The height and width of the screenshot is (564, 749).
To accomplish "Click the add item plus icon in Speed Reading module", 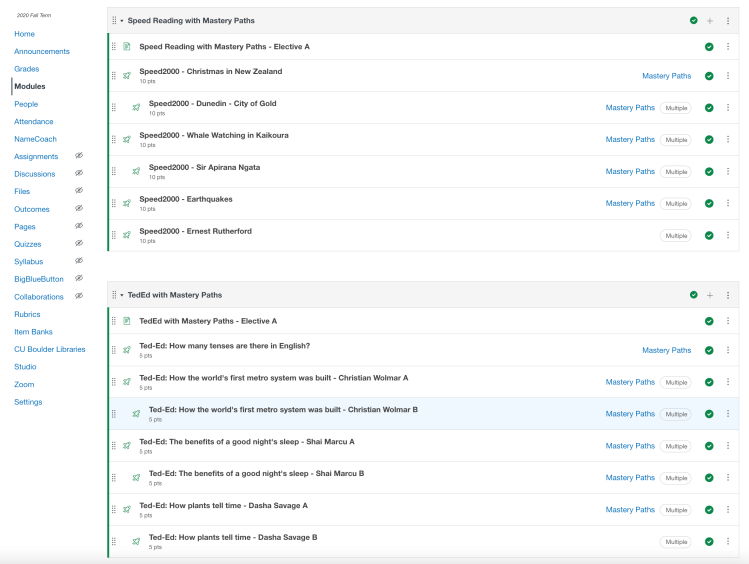I will click(x=710, y=20).
